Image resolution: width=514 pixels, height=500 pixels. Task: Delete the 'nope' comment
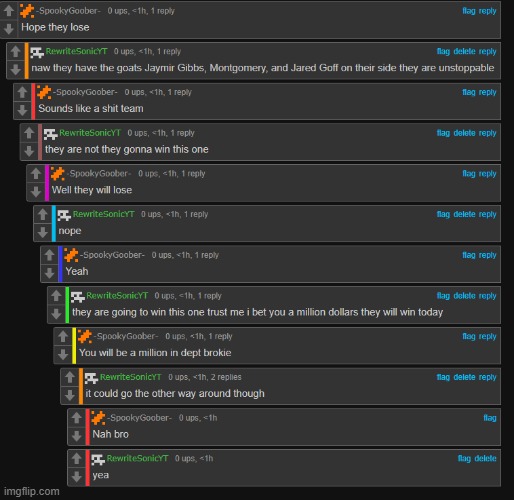click(464, 214)
